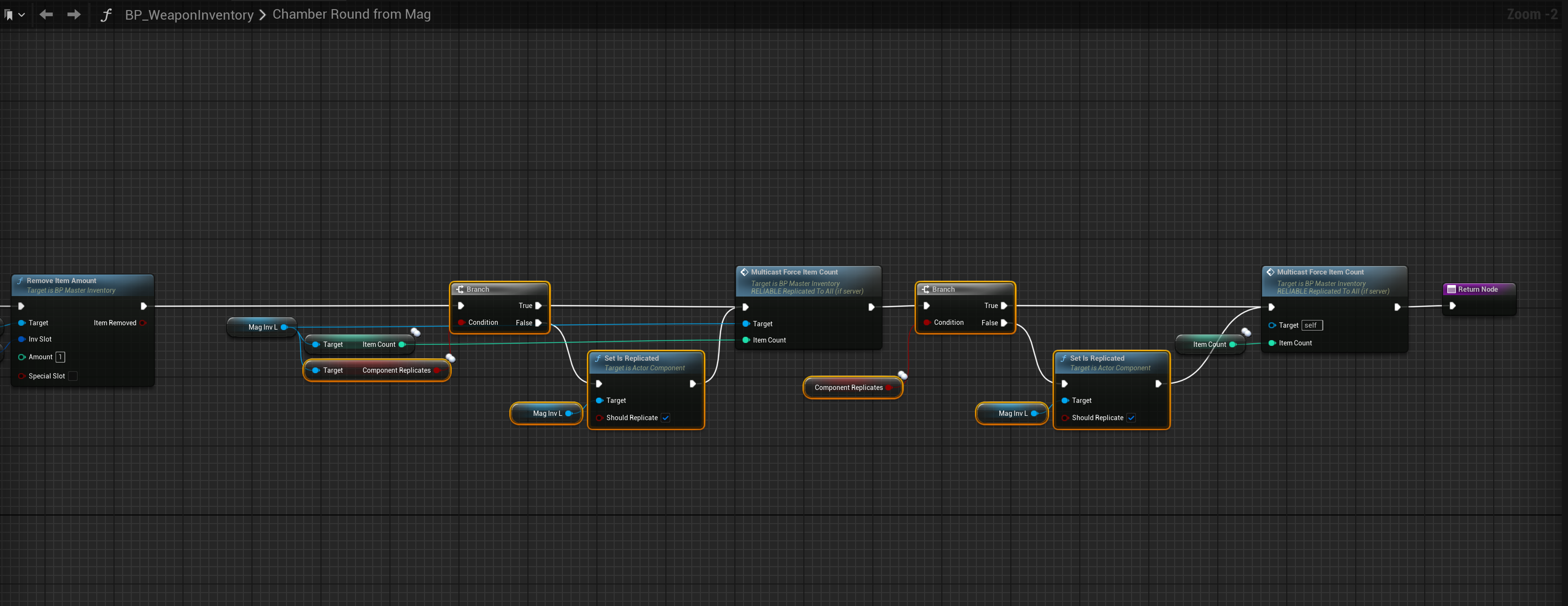Toggle Should Replicate on the right Set Is Replicated
1568x606 pixels.
point(1131,418)
